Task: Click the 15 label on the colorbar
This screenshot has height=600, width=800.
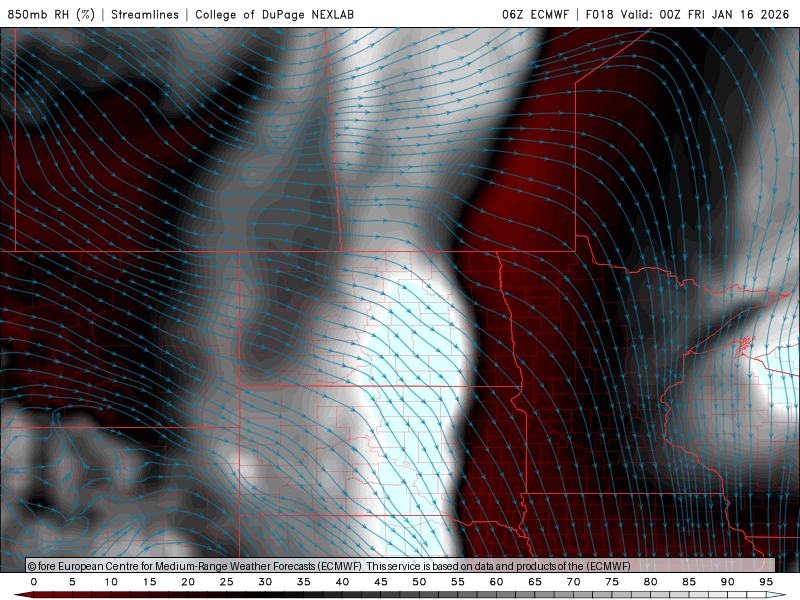Action: pos(149,582)
